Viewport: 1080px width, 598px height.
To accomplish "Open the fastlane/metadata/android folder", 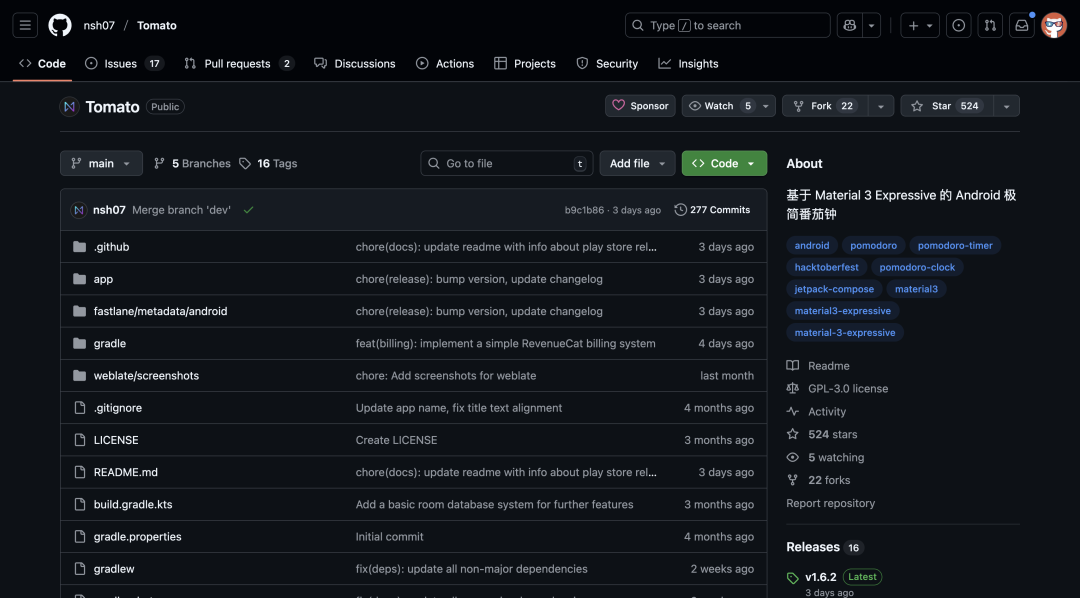I will point(160,311).
